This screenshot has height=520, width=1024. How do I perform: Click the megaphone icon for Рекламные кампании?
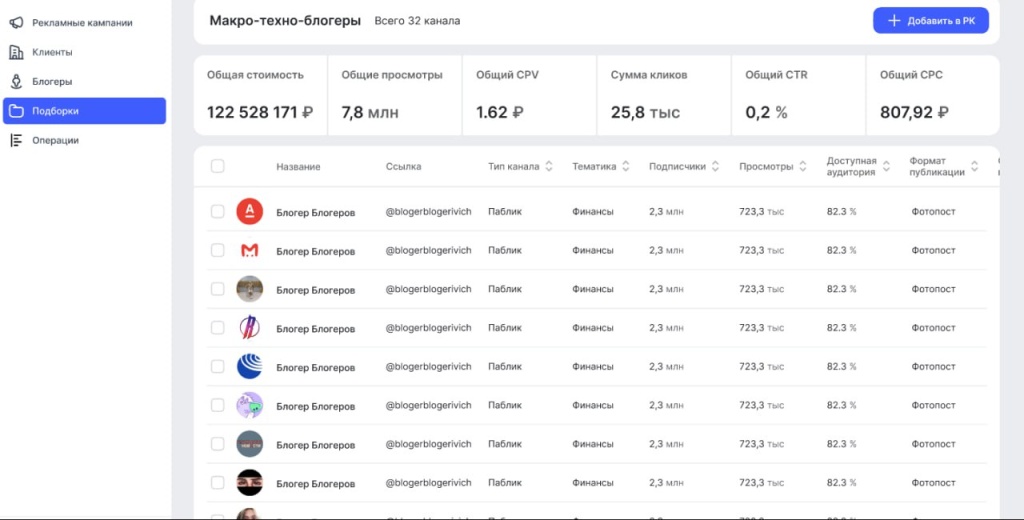16,23
